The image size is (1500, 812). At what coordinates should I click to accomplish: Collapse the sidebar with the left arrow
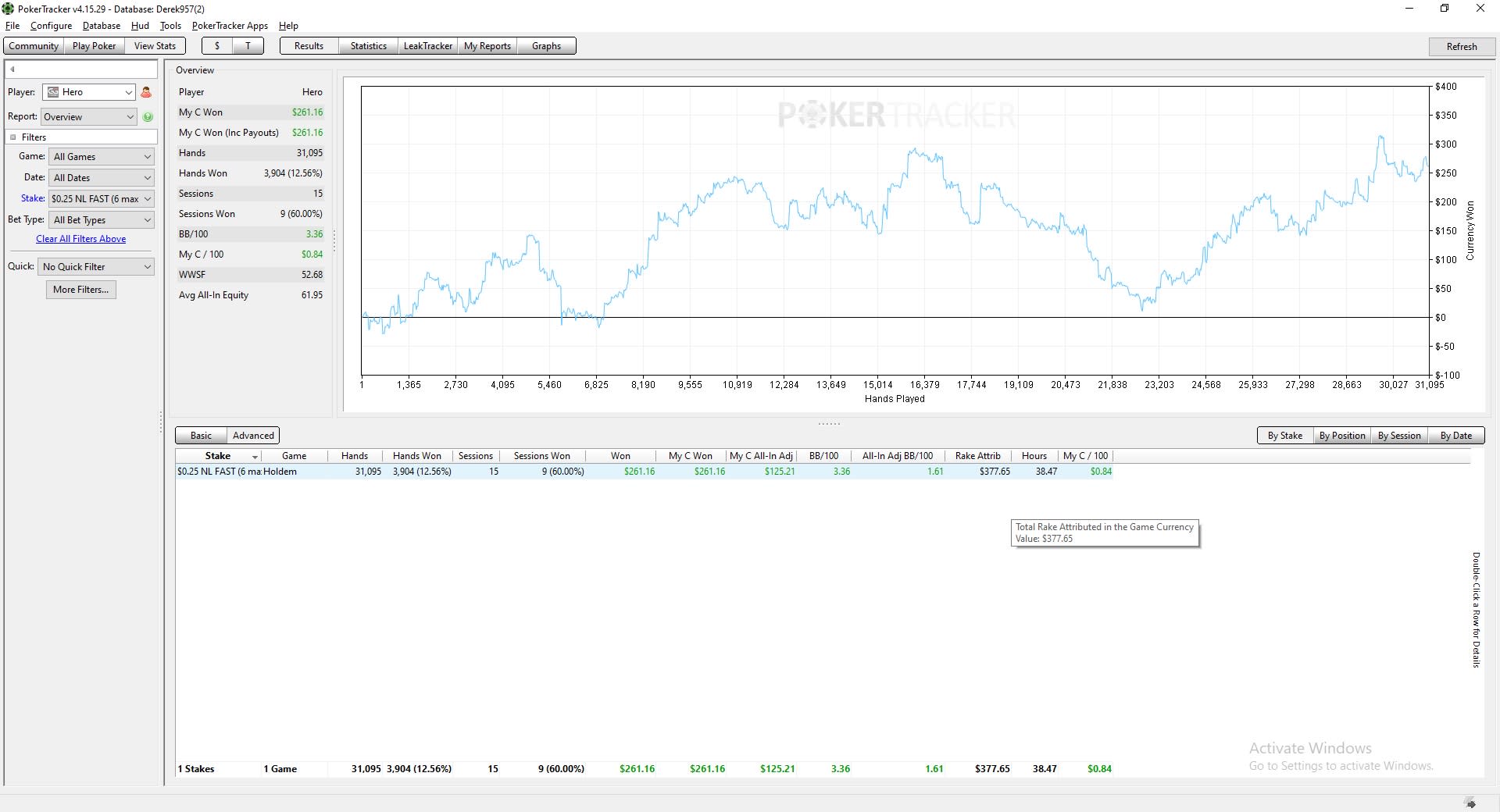pyautogui.click(x=12, y=69)
